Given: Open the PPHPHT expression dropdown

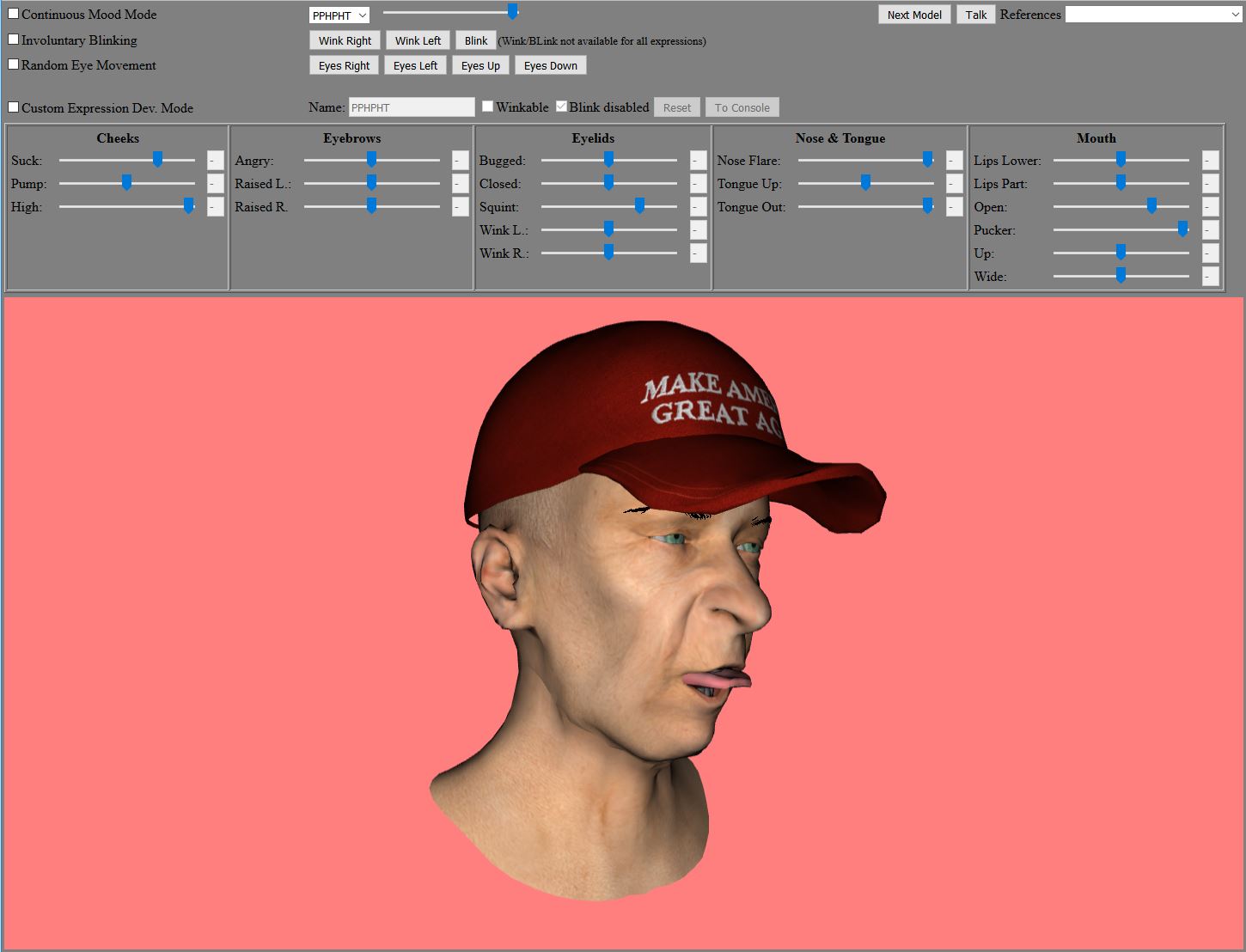Looking at the screenshot, I should pyautogui.click(x=339, y=15).
